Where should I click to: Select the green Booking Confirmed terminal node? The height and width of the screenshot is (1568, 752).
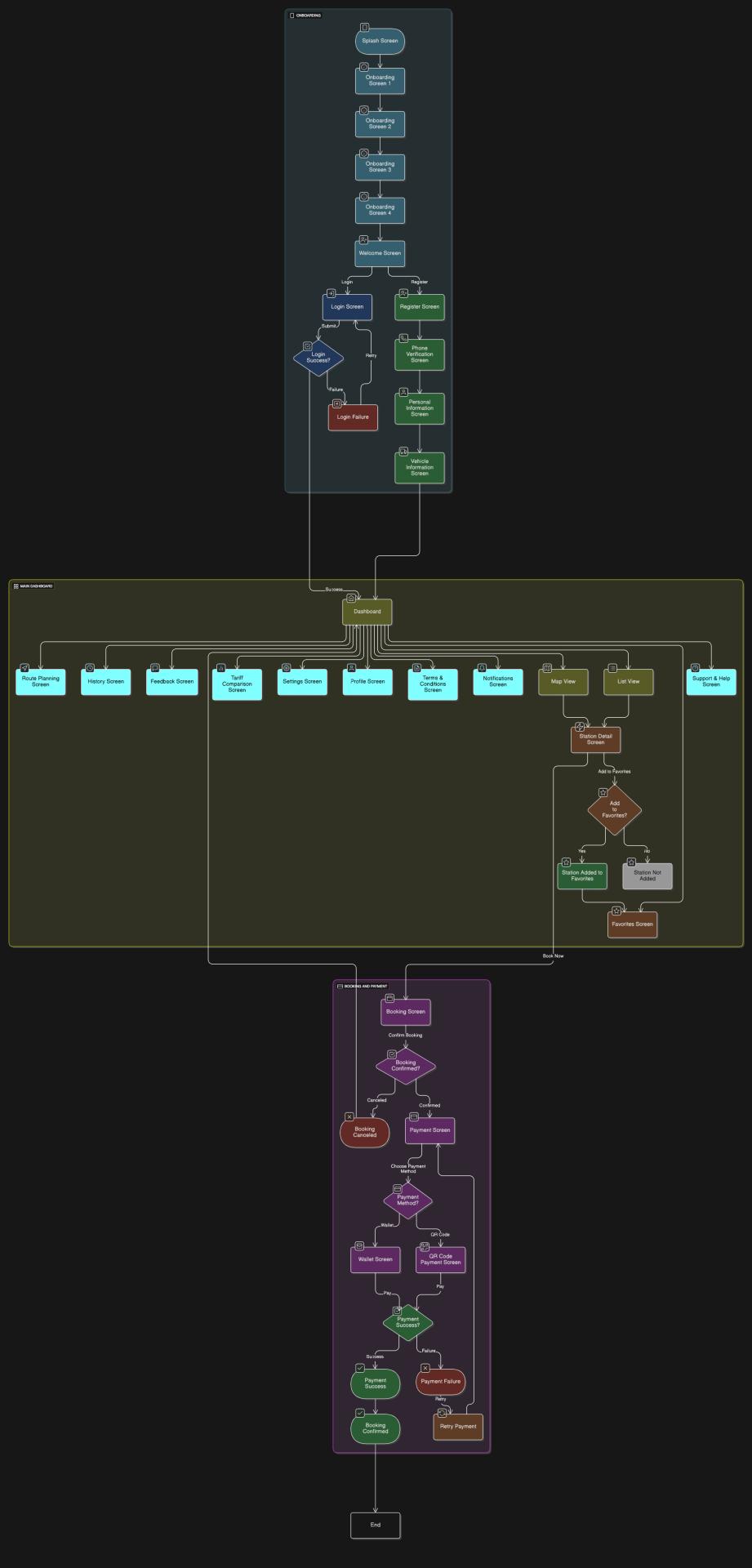click(x=376, y=1428)
